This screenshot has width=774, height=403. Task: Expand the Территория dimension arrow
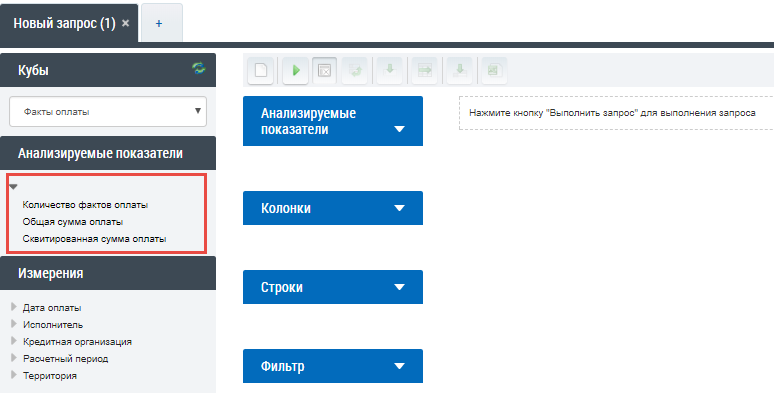14,375
